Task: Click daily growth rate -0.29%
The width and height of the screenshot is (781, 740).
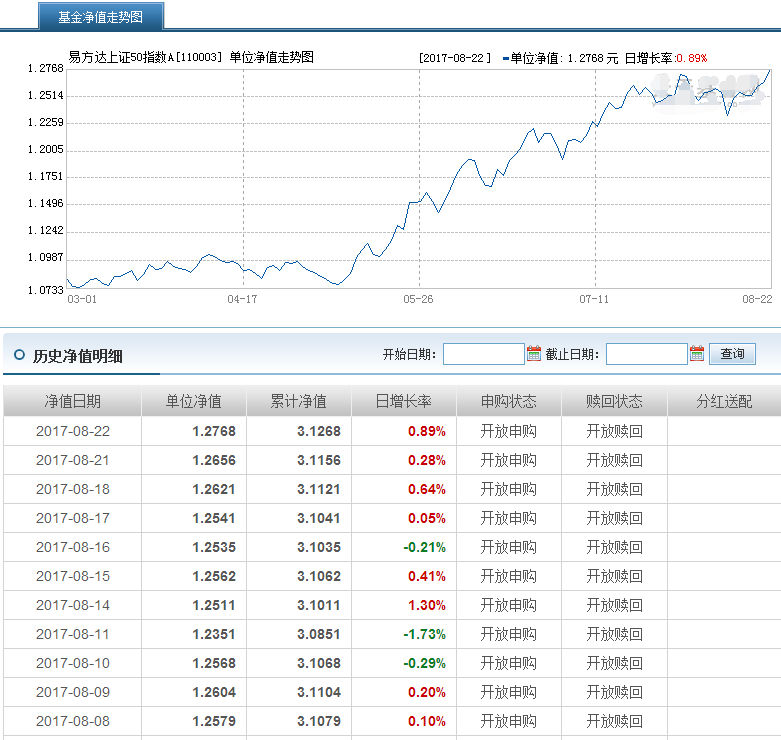Action: (424, 663)
